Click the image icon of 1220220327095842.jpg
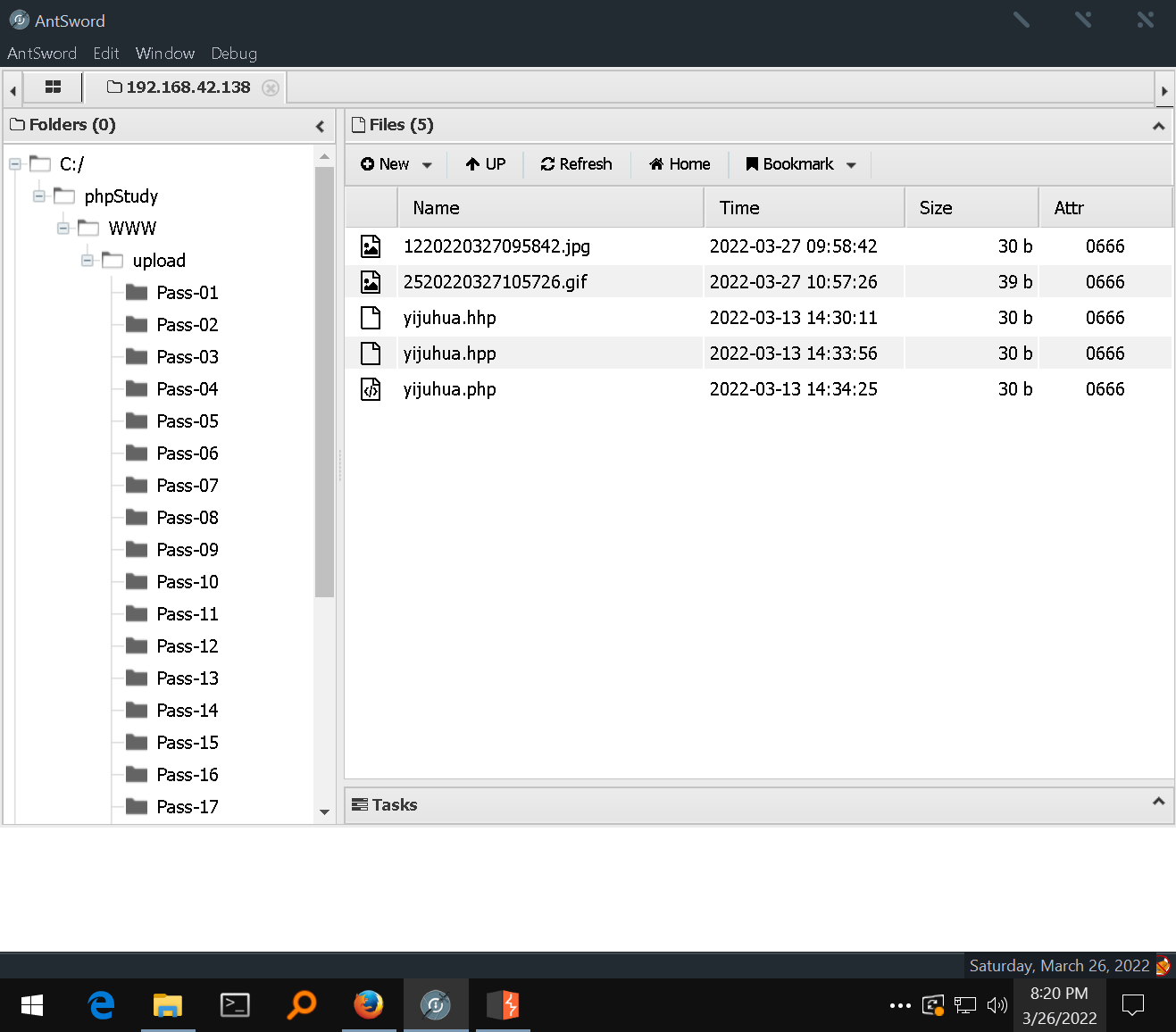Viewport: 1176px width, 1032px height. click(x=371, y=246)
